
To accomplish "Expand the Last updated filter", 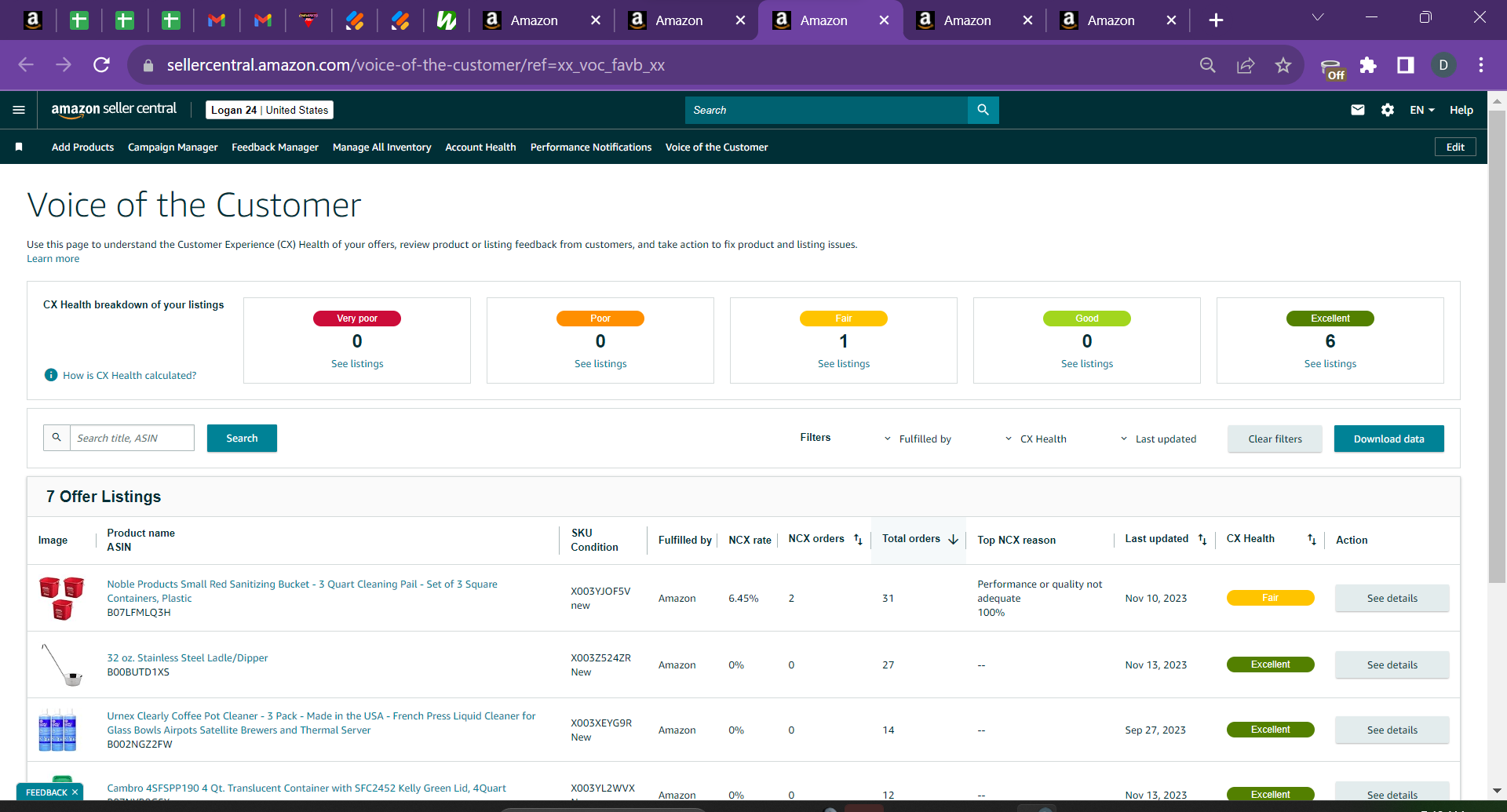I will pos(1158,439).
